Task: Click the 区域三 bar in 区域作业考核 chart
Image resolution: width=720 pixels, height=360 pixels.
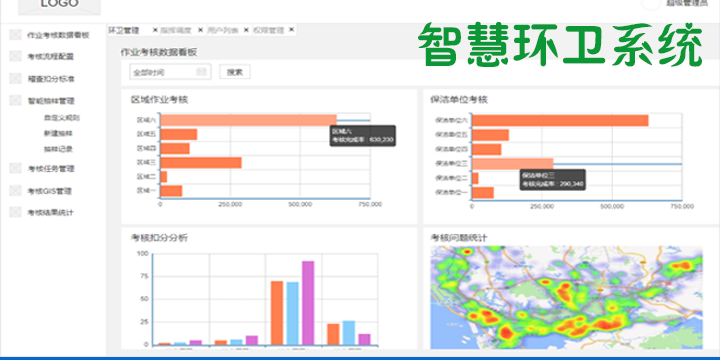Action: (x=201, y=163)
